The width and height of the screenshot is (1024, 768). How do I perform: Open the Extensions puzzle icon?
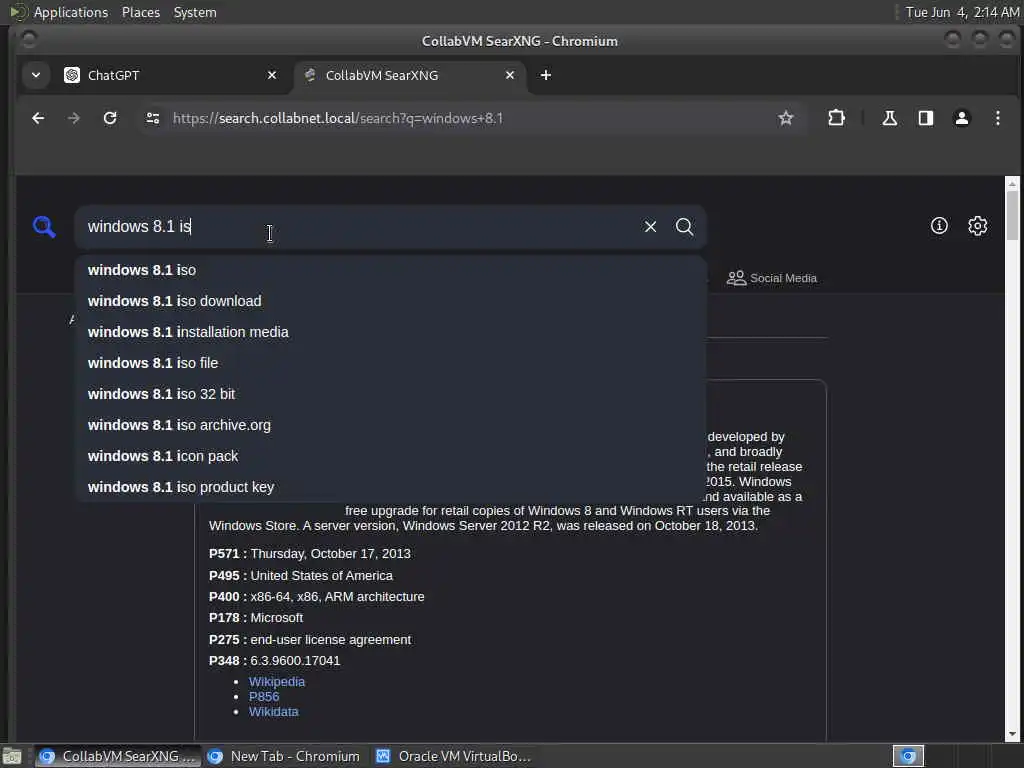tap(837, 118)
